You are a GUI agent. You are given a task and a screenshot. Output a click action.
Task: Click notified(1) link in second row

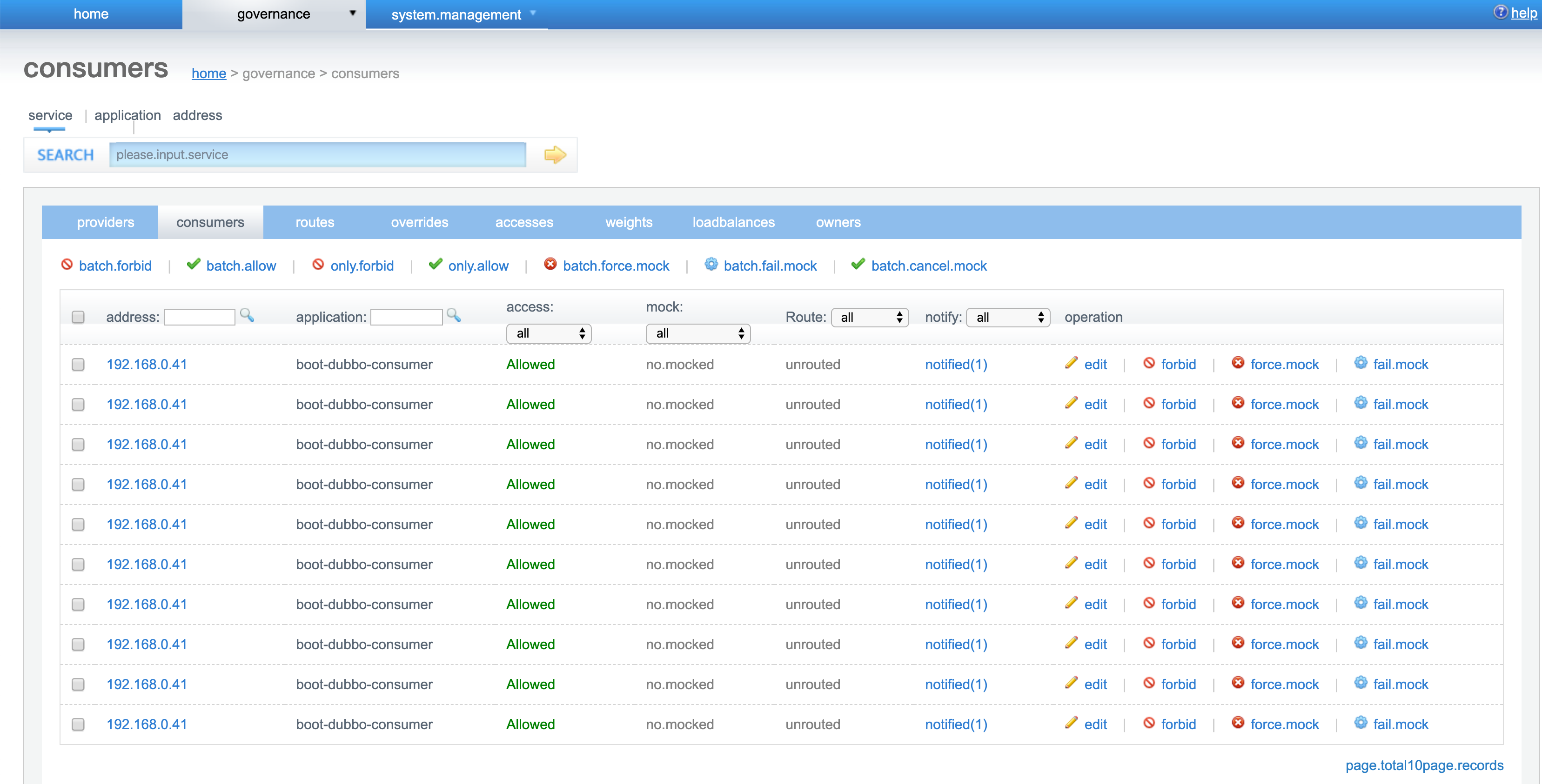point(956,405)
